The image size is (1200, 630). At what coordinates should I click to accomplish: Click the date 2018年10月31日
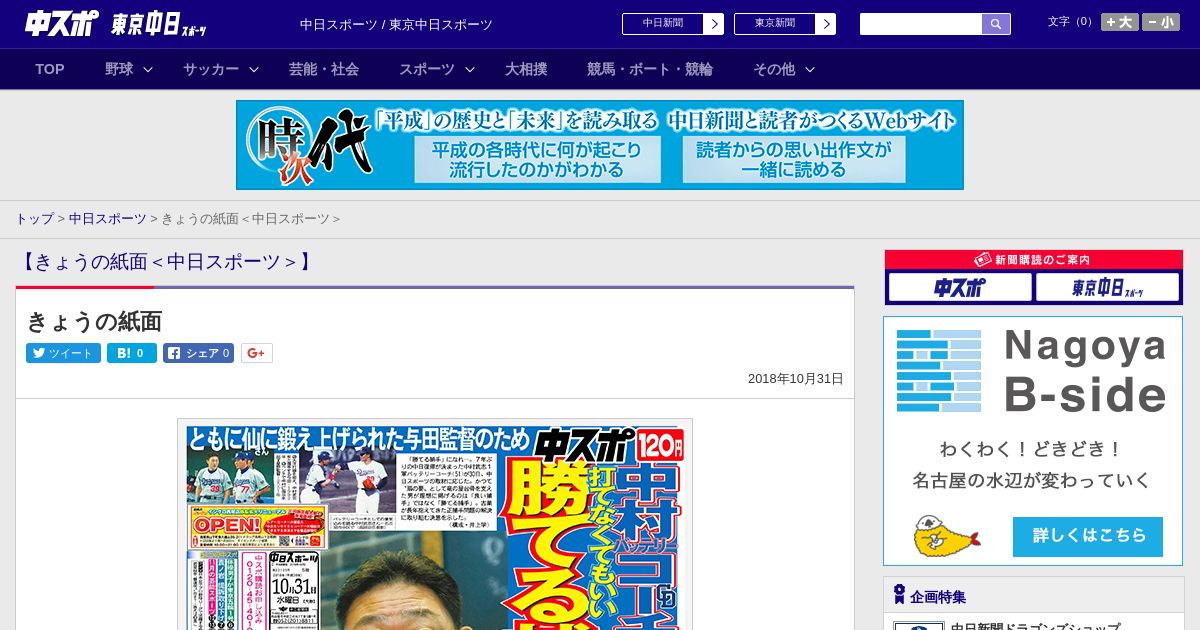796,379
